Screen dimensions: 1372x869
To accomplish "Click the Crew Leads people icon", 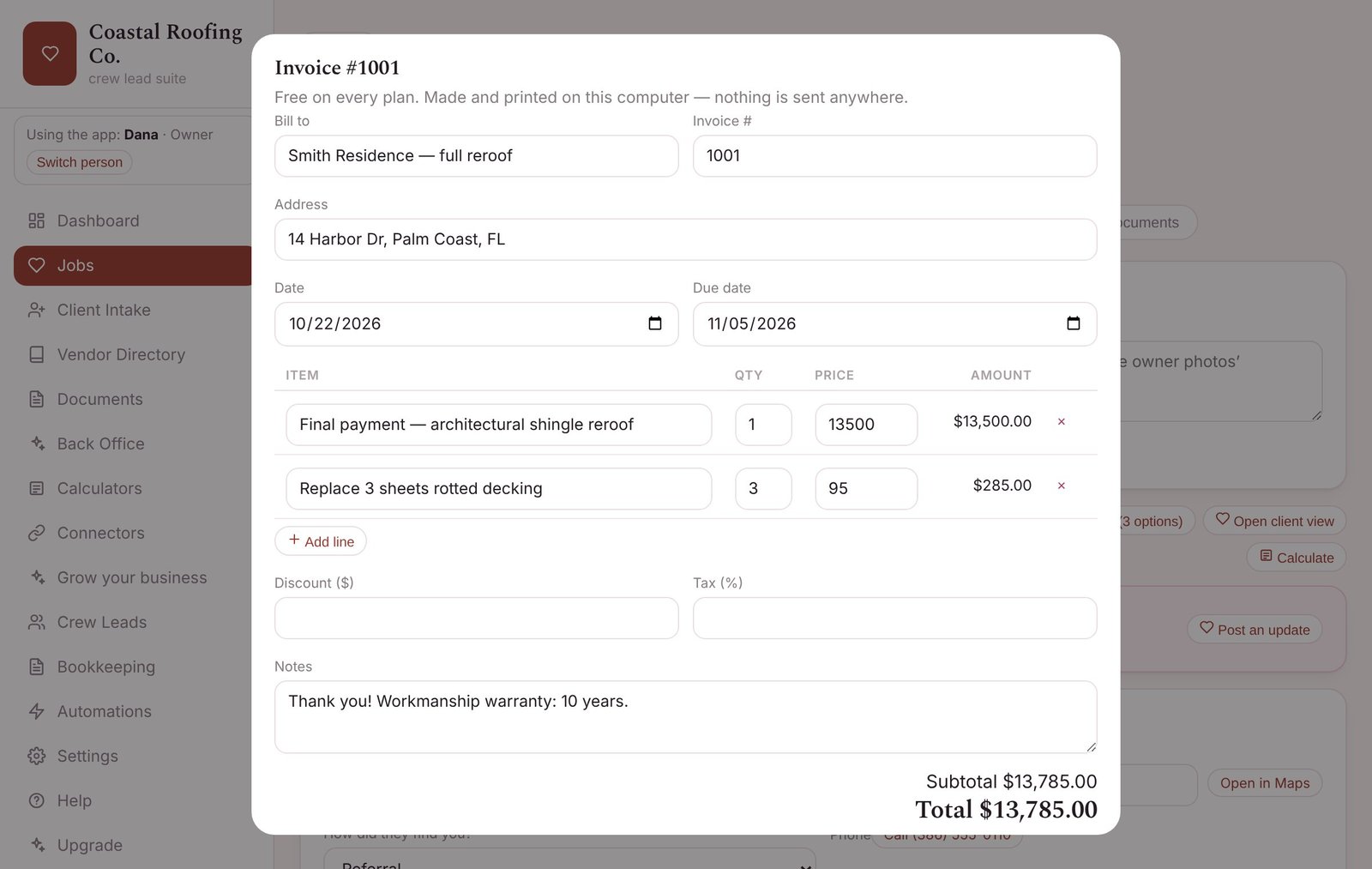I will (x=36, y=622).
